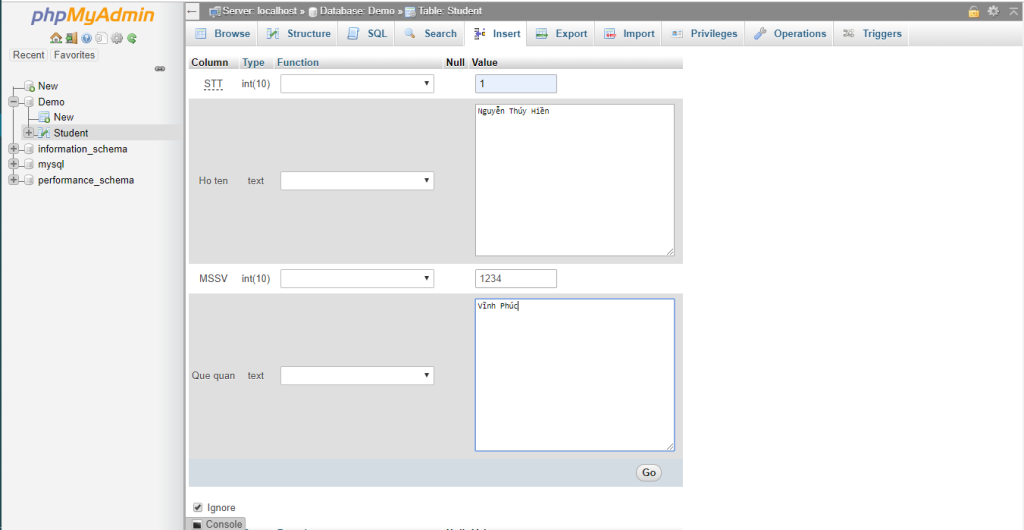Click the Go button
1024x530 pixels.
(x=648, y=473)
